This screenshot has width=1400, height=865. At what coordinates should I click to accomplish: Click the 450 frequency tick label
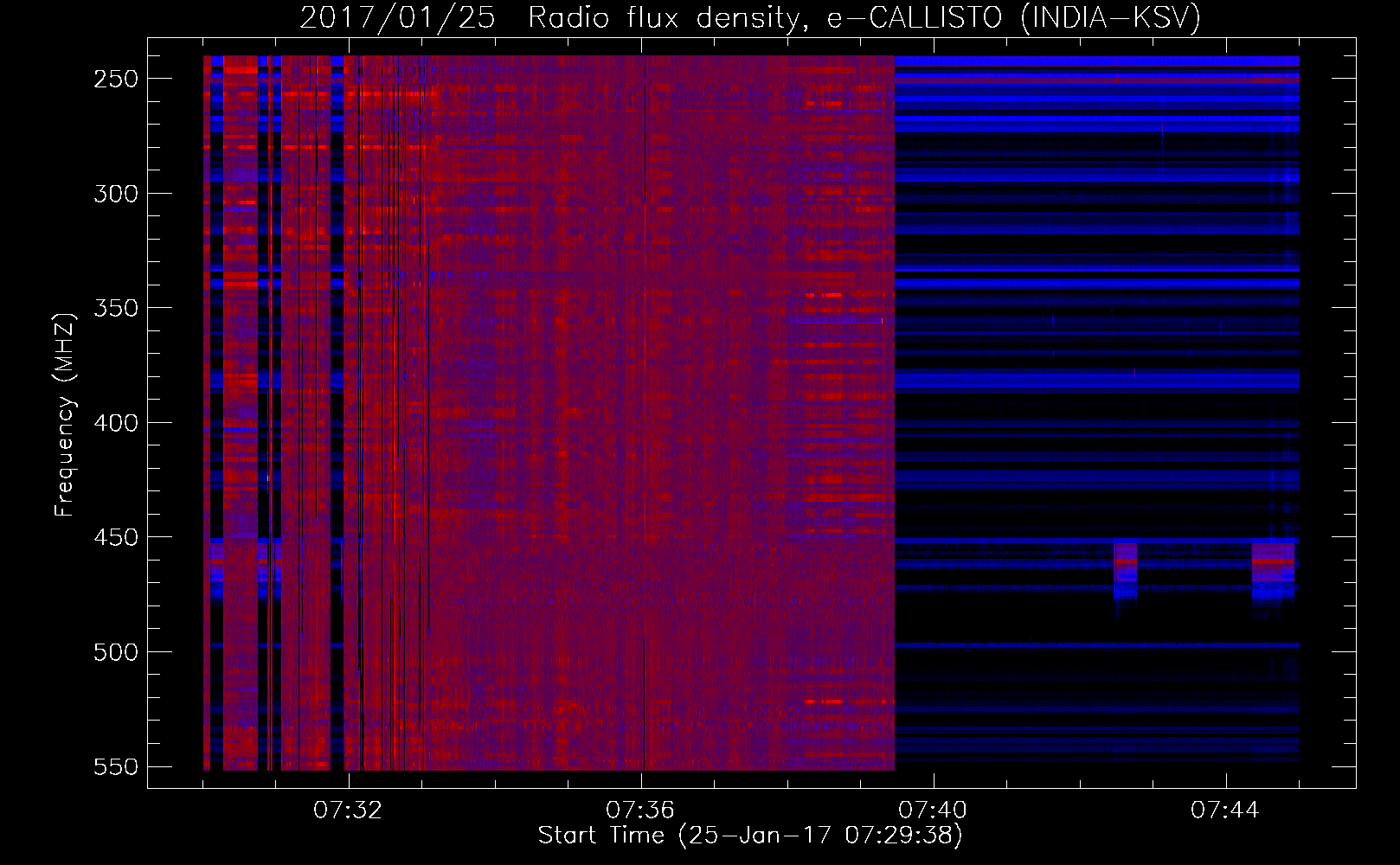point(116,537)
